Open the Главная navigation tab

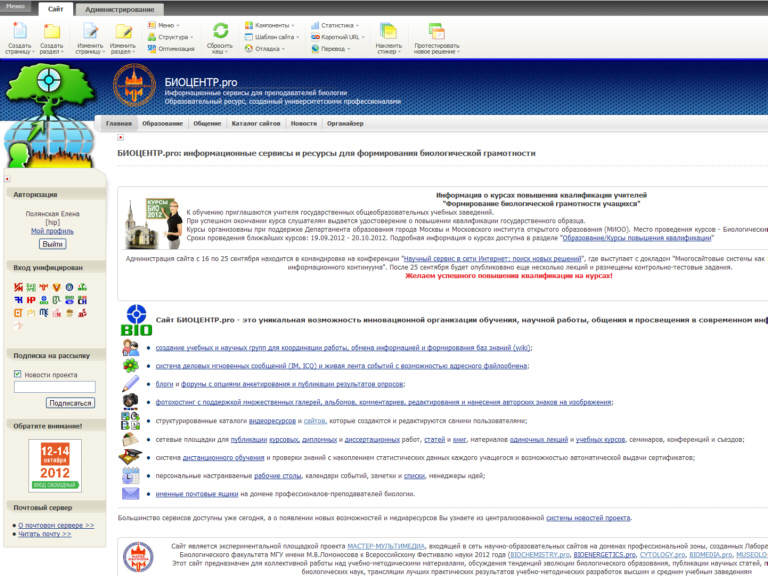click(119, 123)
